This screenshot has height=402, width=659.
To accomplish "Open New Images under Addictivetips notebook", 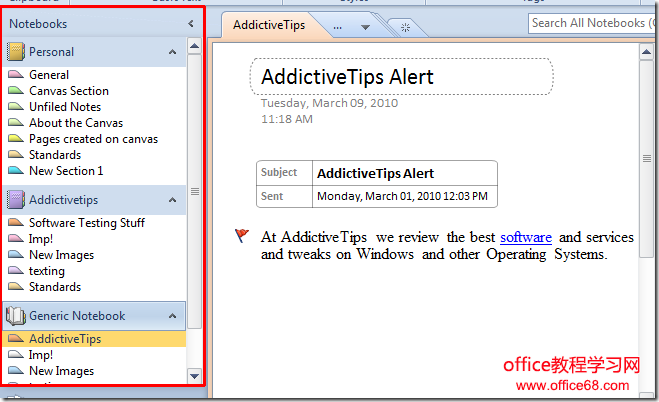I will click(61, 255).
